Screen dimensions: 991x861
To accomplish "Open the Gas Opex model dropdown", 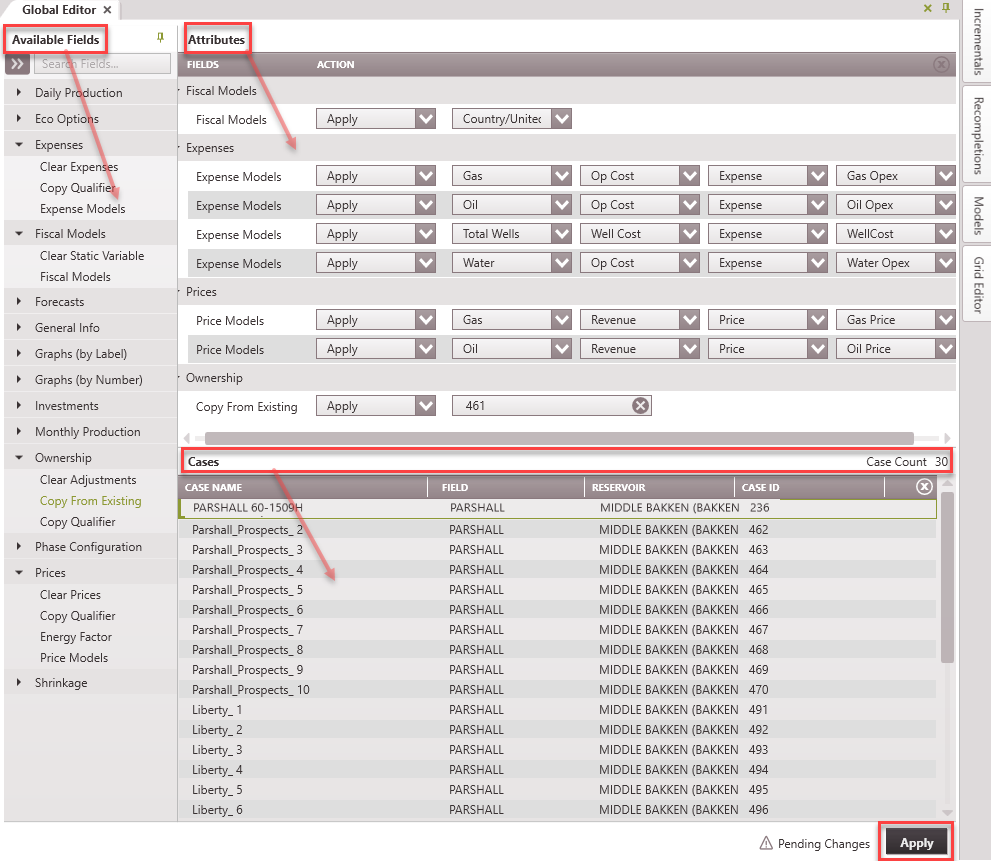I will (945, 176).
